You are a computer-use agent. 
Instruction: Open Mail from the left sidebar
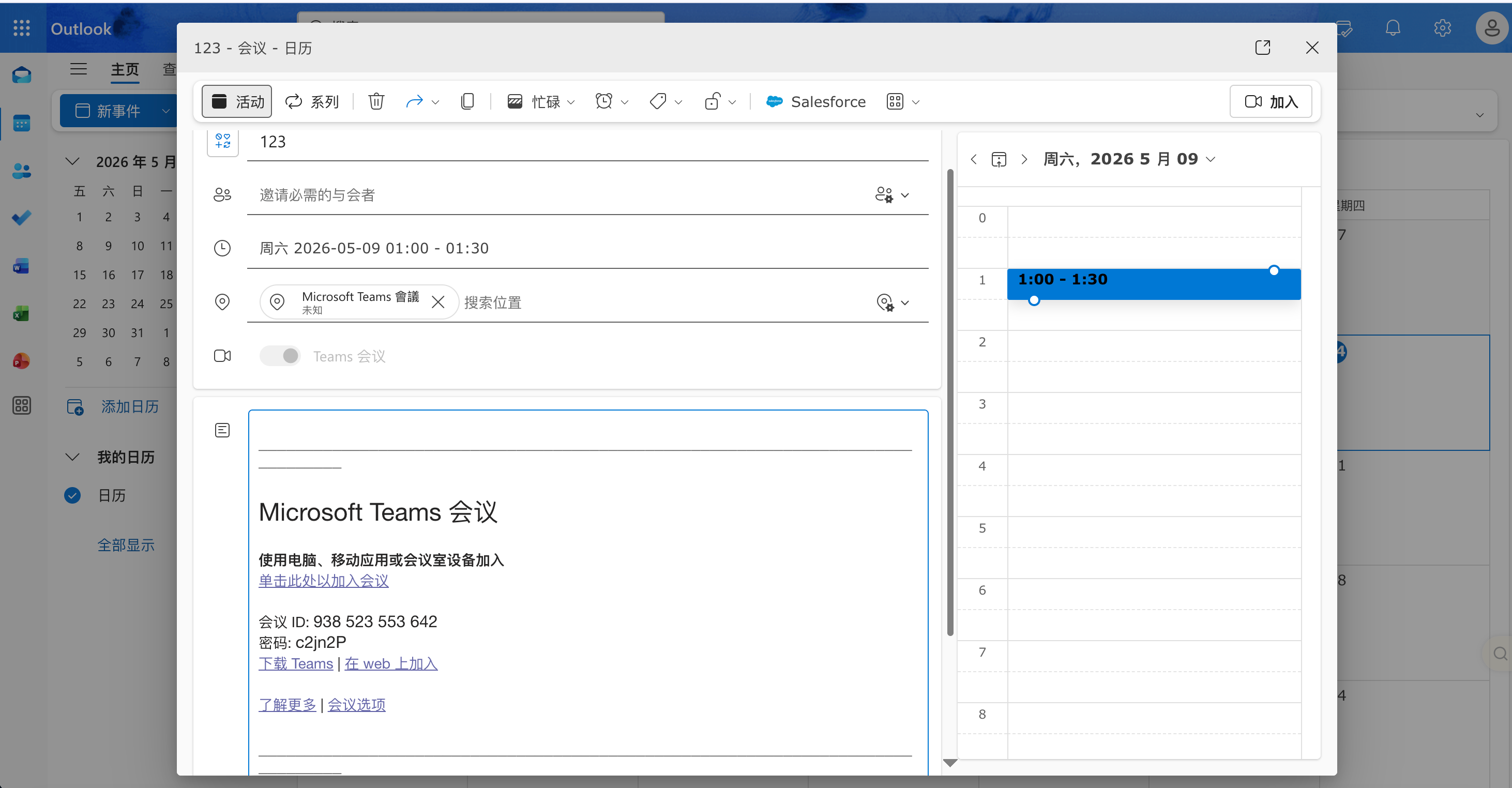tap(22, 75)
